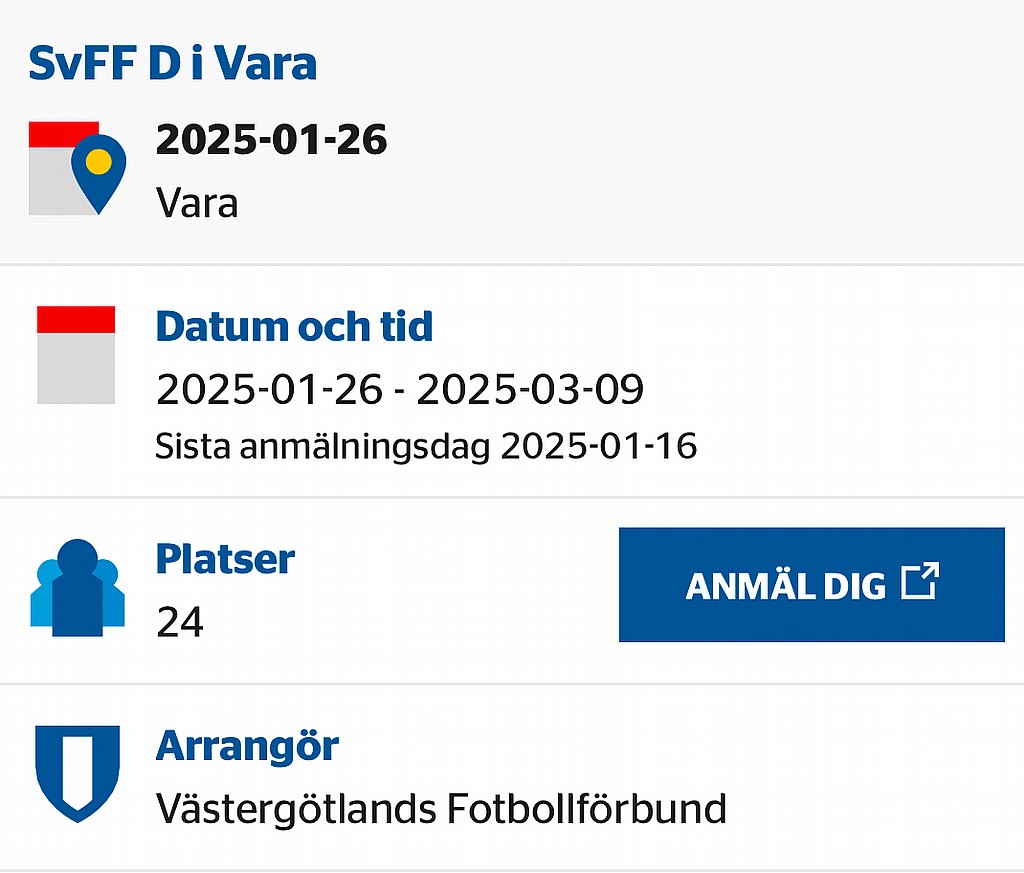
Task: Click the date range 2025-01-26 - 2025-03-09
Action: pyautogui.click(x=400, y=389)
